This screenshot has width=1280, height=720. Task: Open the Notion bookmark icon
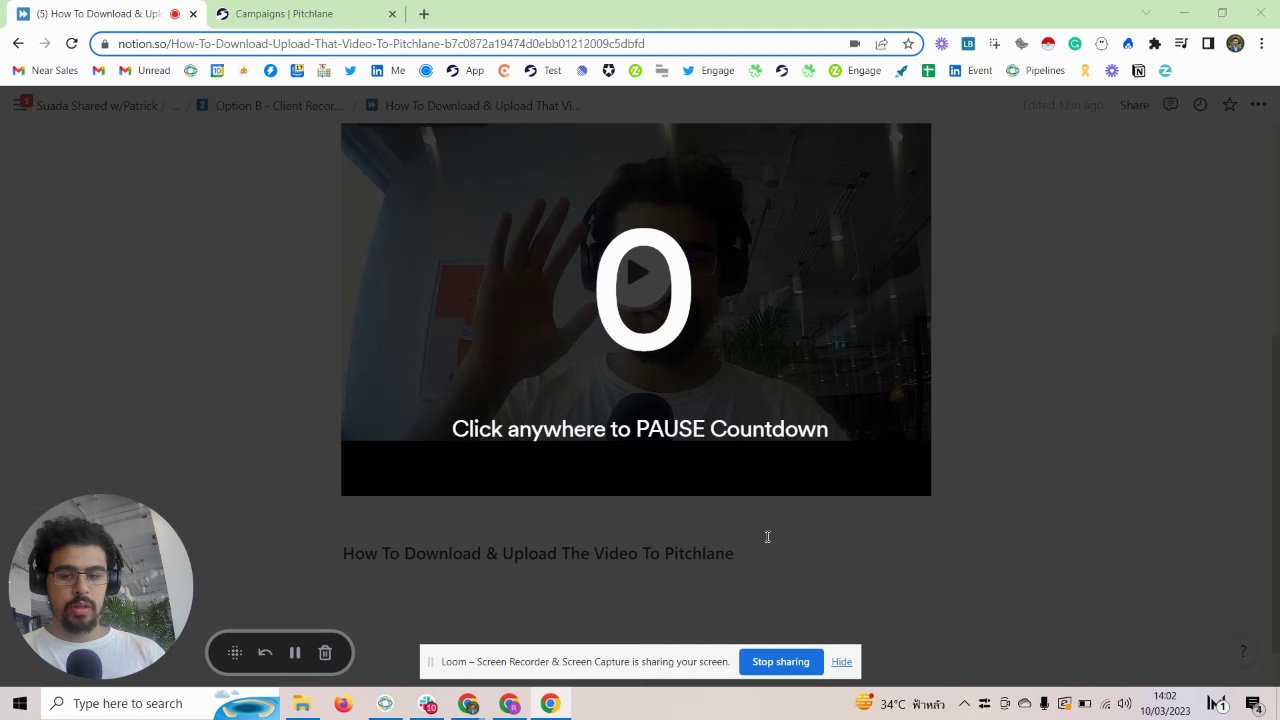pyautogui.click(x=1138, y=71)
